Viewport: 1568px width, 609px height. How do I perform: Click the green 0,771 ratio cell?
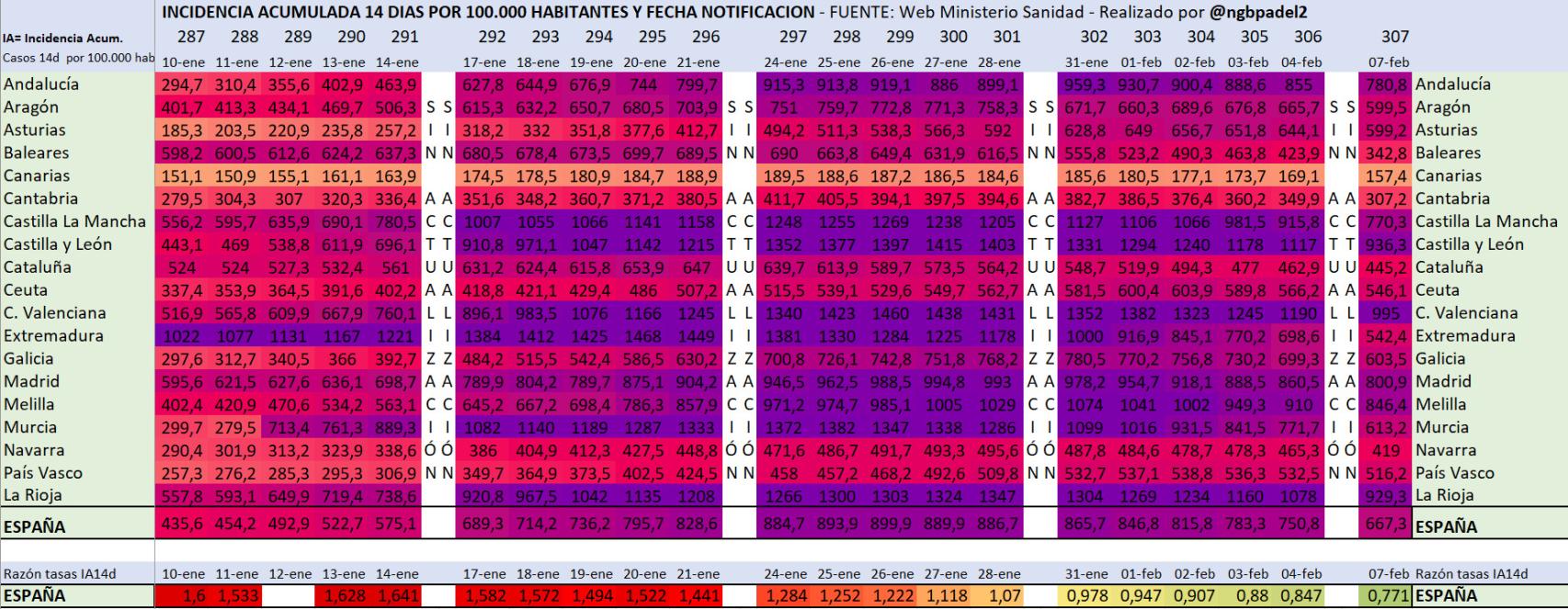(x=1387, y=595)
